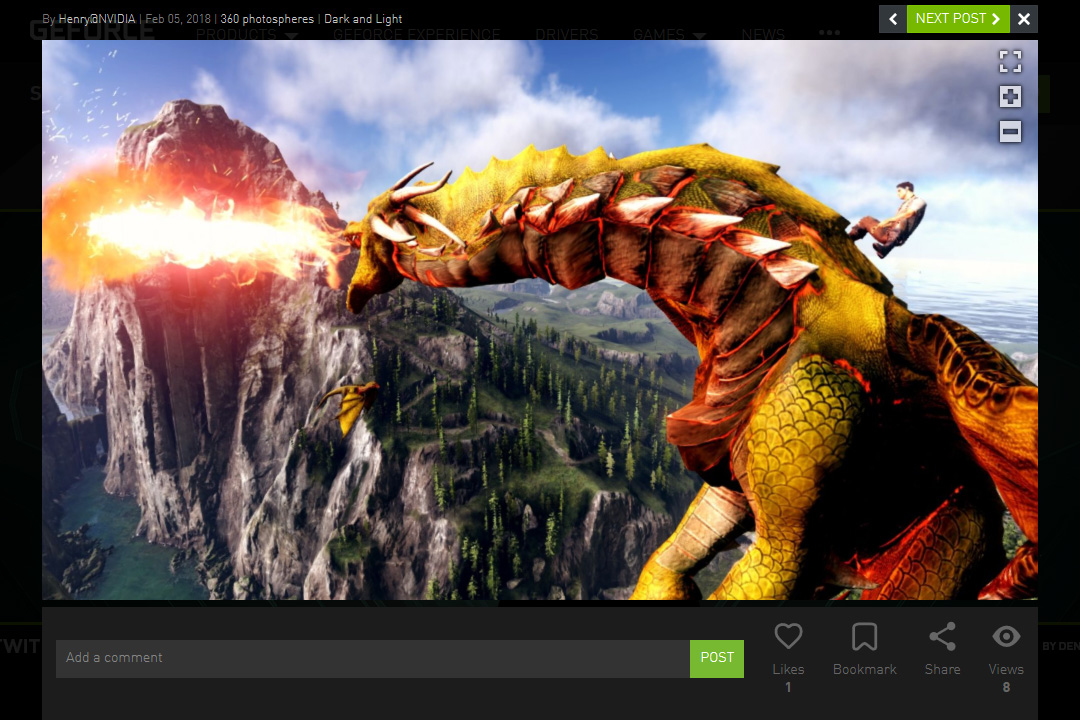This screenshot has height=720, width=1080.
Task: Enter fullscreen view of the photosphere
Action: 1010,61
